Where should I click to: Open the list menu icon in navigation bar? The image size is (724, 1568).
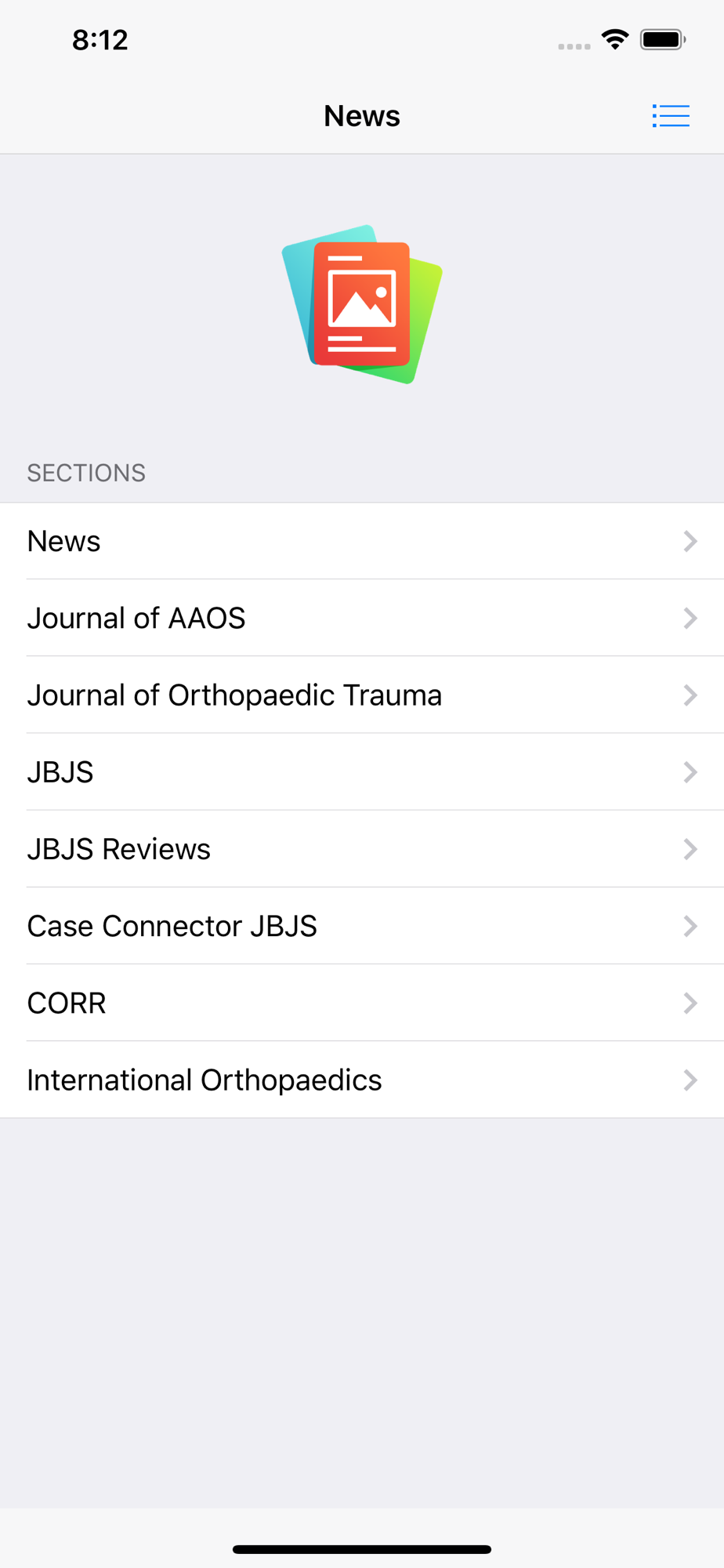pos(671,116)
